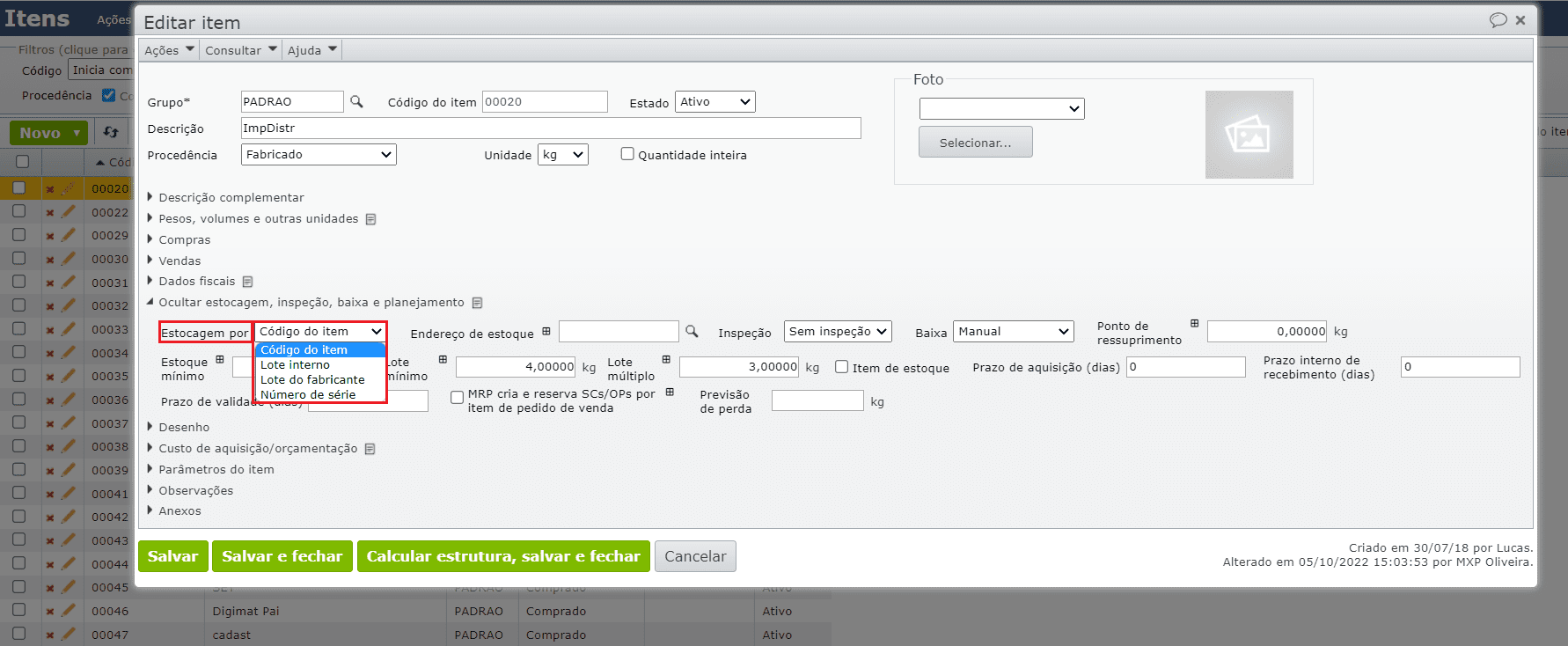Viewport: 1568px width, 646px height.
Task: Select the row checkbox for item 00047
Action: coord(18,634)
